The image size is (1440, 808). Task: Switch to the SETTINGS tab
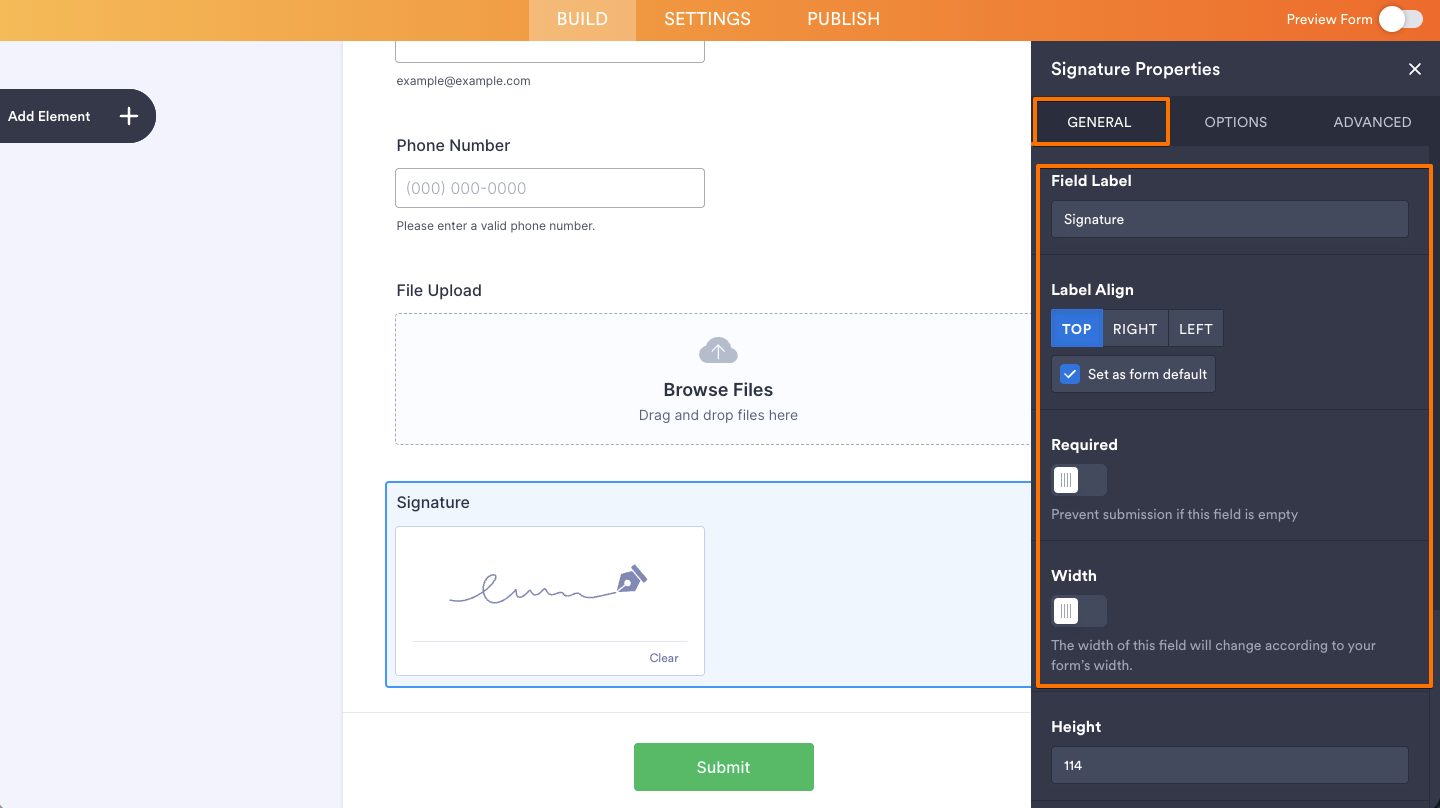pyautogui.click(x=707, y=19)
